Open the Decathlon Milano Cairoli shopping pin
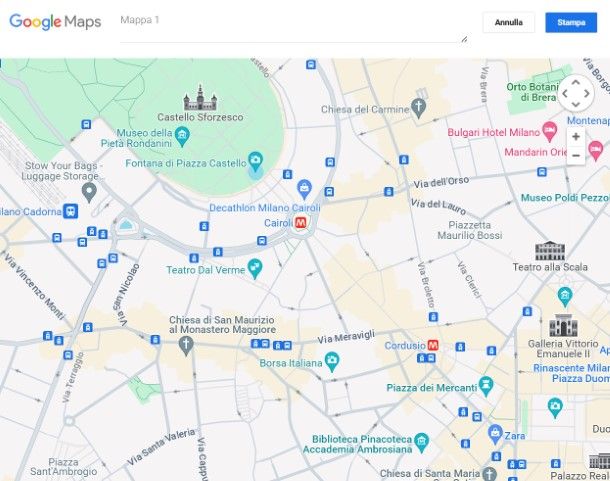Screen dimensions: 610x481 [x=304, y=189]
